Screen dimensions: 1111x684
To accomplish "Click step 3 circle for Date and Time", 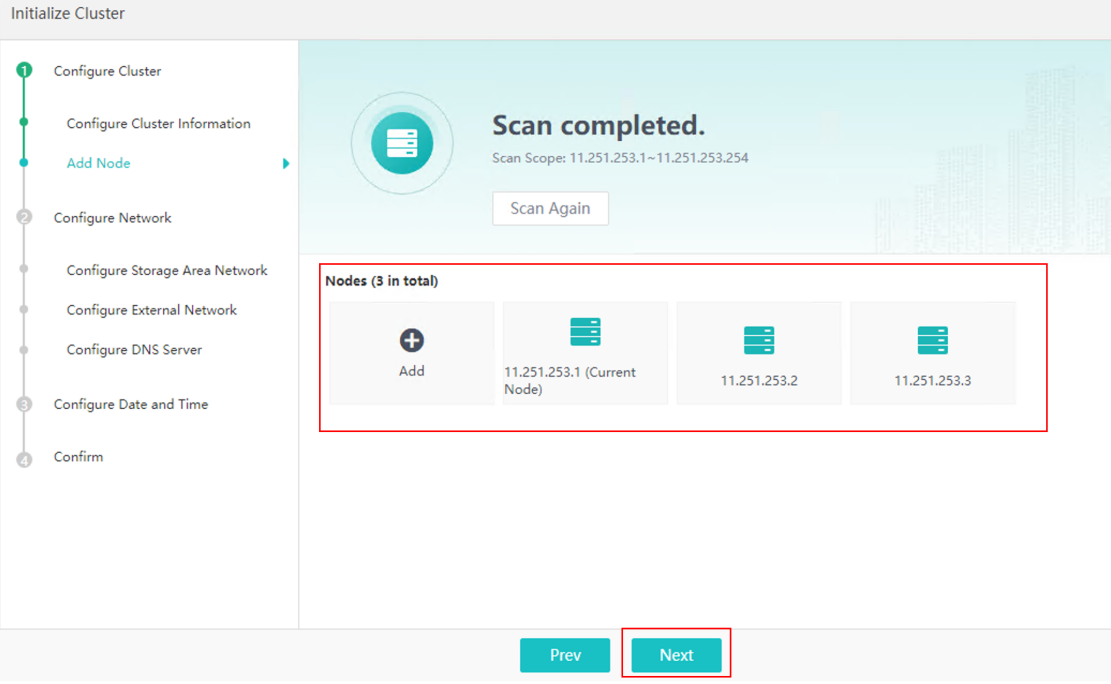I will pyautogui.click(x=24, y=404).
